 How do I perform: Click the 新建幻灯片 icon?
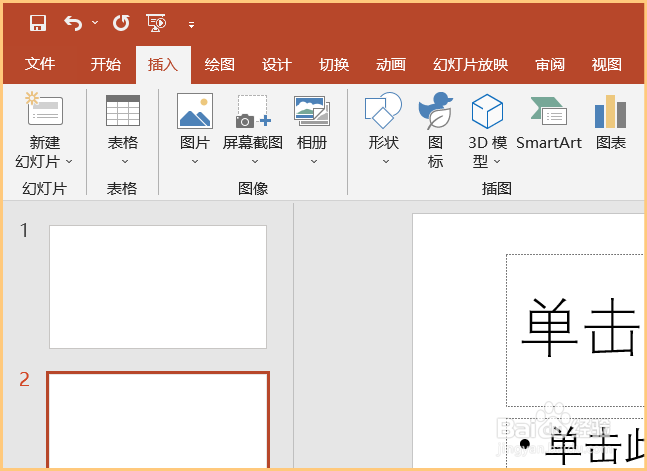[x=45, y=109]
